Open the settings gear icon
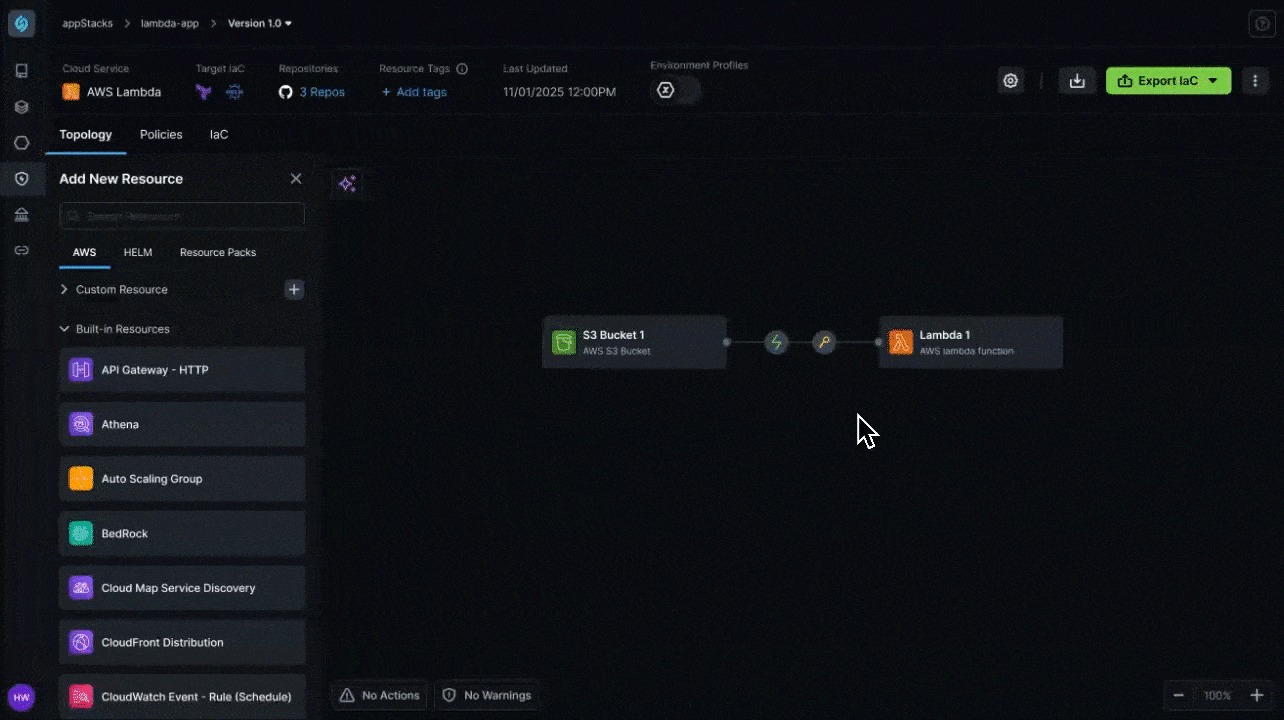This screenshot has width=1284, height=720. click(1011, 81)
